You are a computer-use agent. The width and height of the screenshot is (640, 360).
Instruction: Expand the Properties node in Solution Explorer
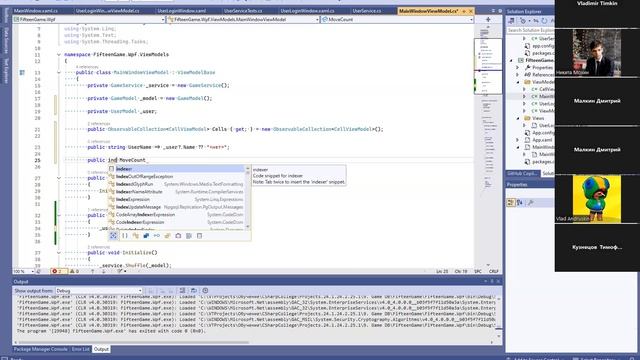(518, 67)
